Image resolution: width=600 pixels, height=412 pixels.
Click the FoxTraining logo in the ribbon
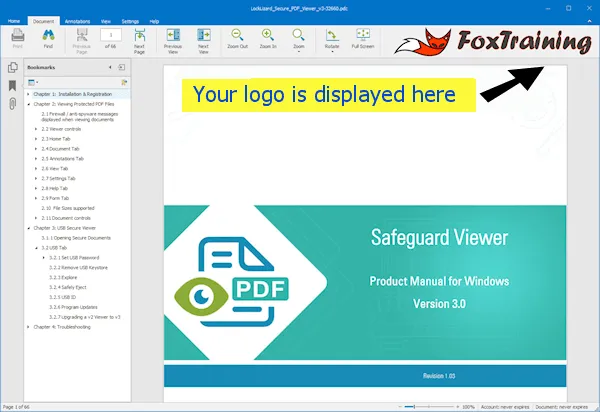tap(494, 41)
